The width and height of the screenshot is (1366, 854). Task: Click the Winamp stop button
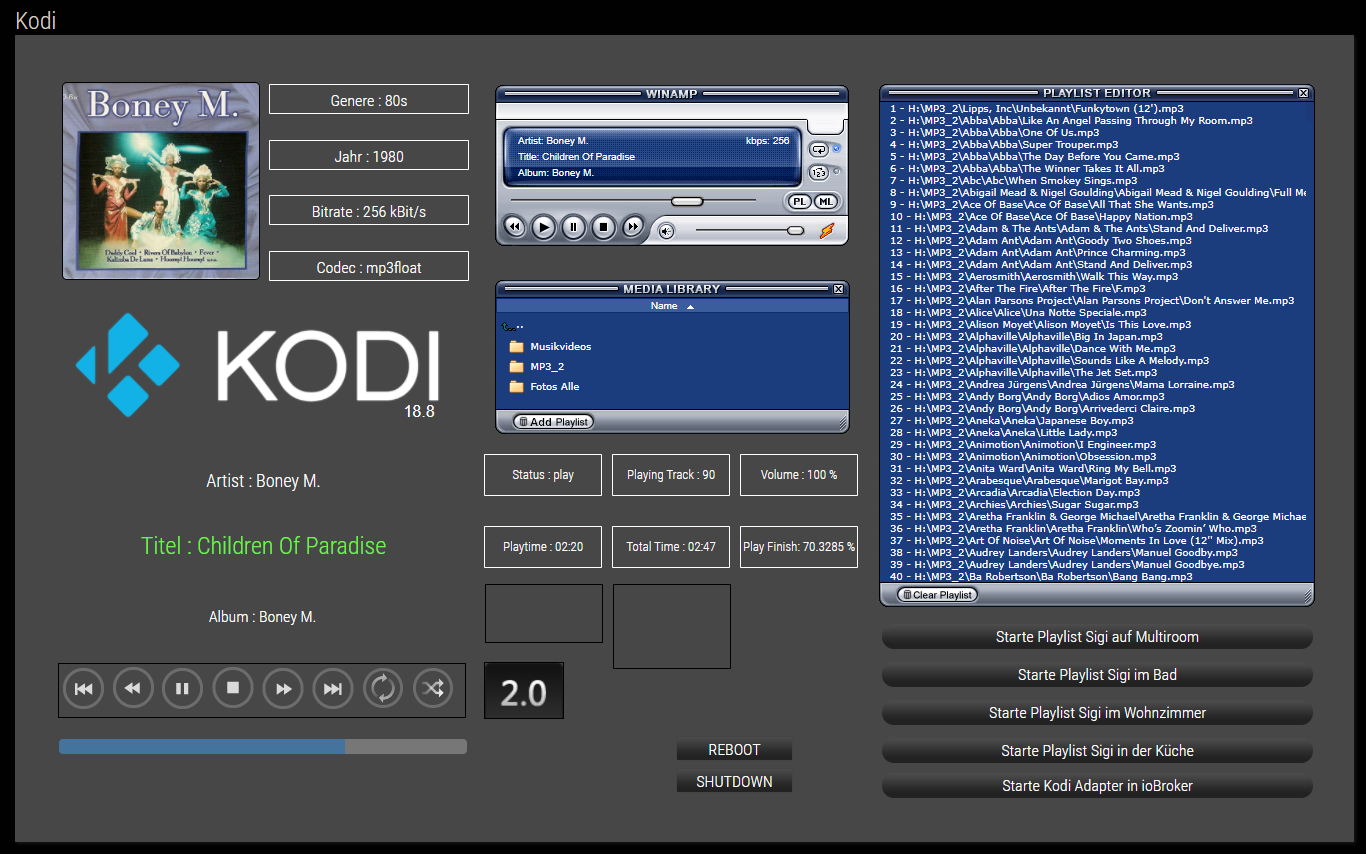pyautogui.click(x=603, y=228)
